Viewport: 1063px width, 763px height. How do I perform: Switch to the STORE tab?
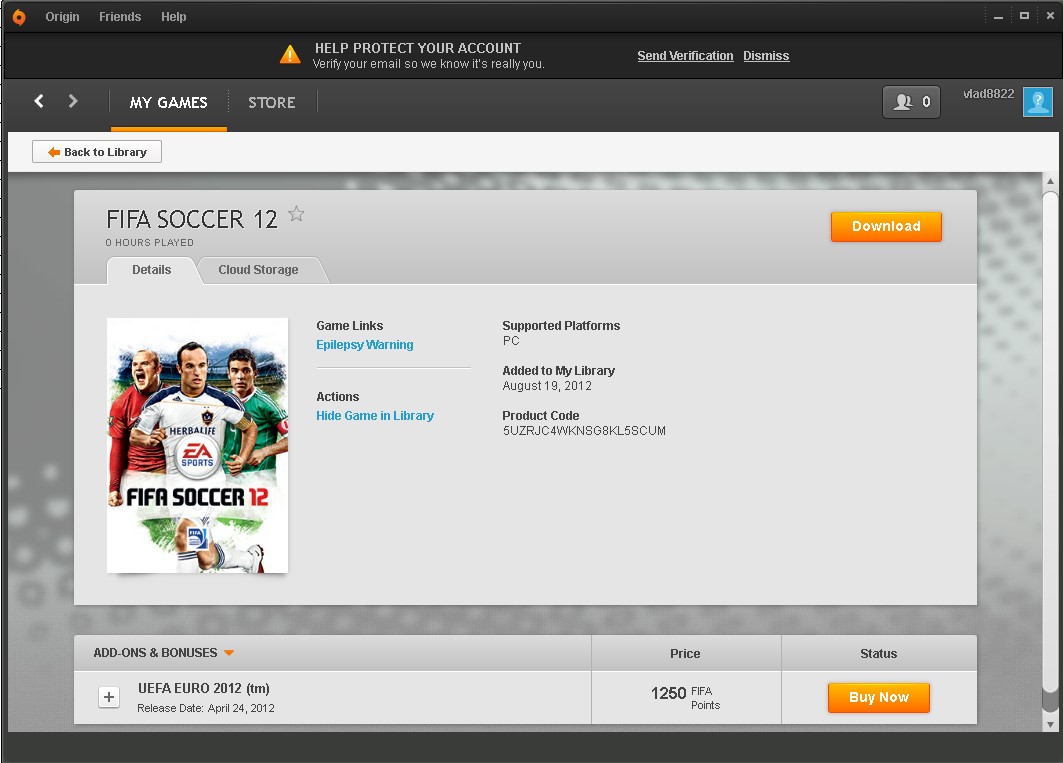[x=272, y=102]
